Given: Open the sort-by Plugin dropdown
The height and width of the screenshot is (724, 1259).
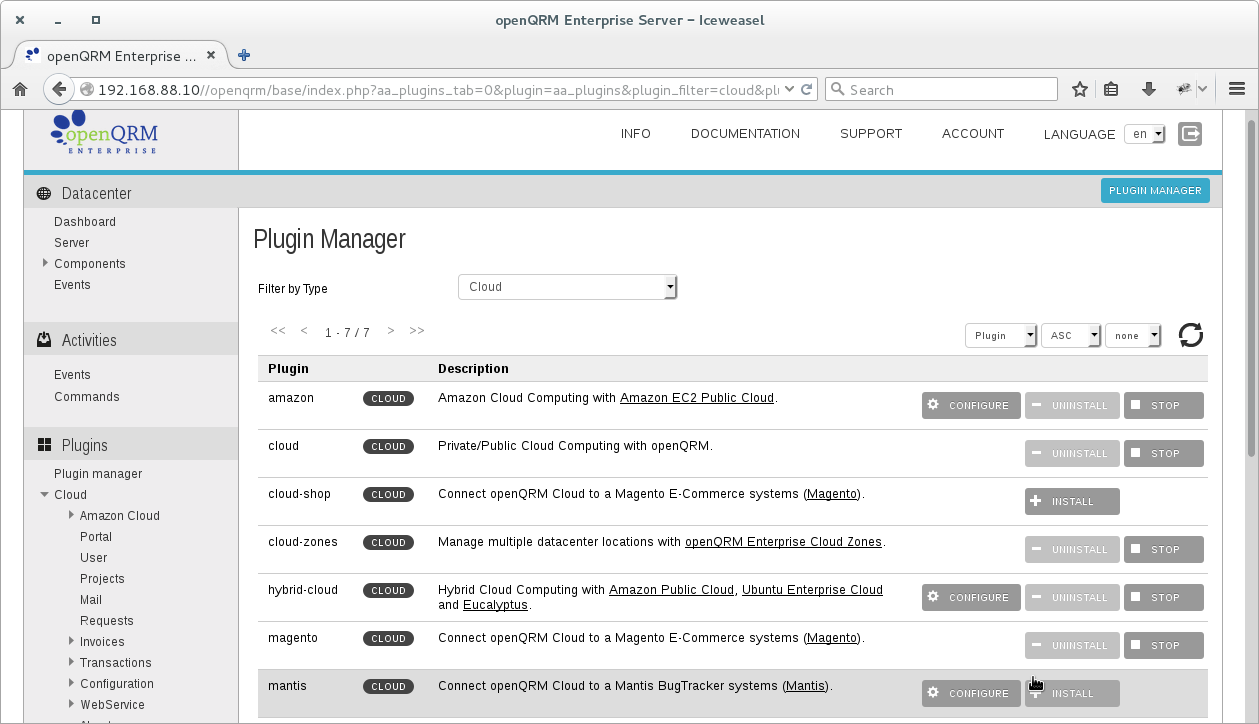Looking at the screenshot, I should [x=1001, y=336].
